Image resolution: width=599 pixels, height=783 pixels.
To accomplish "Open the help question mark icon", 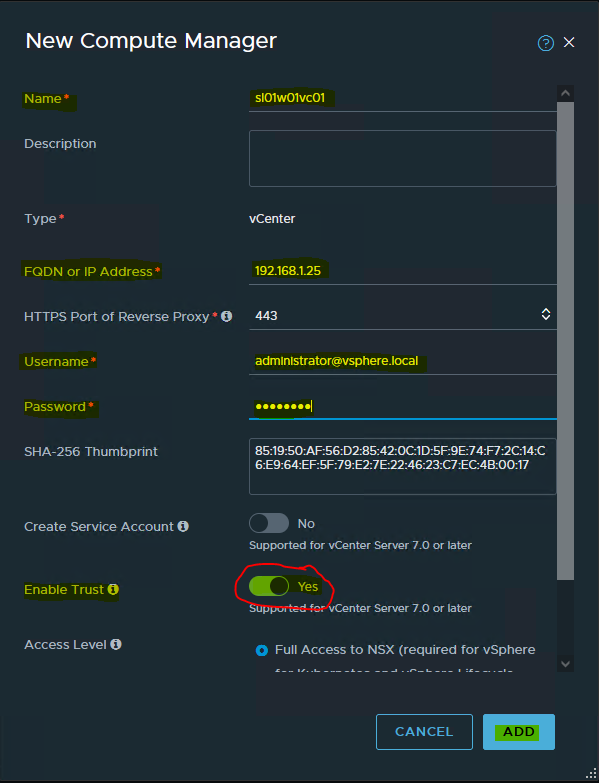I will (x=546, y=43).
